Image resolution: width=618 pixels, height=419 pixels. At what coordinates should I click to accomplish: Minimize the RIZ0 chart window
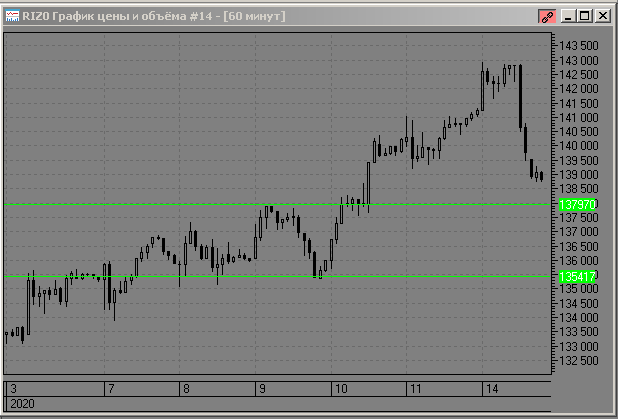point(568,16)
